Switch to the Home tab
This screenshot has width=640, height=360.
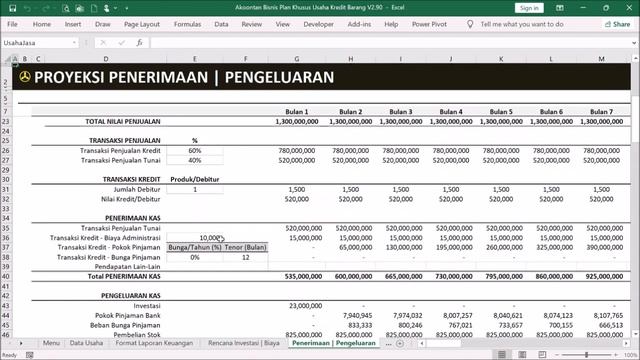coord(42,24)
